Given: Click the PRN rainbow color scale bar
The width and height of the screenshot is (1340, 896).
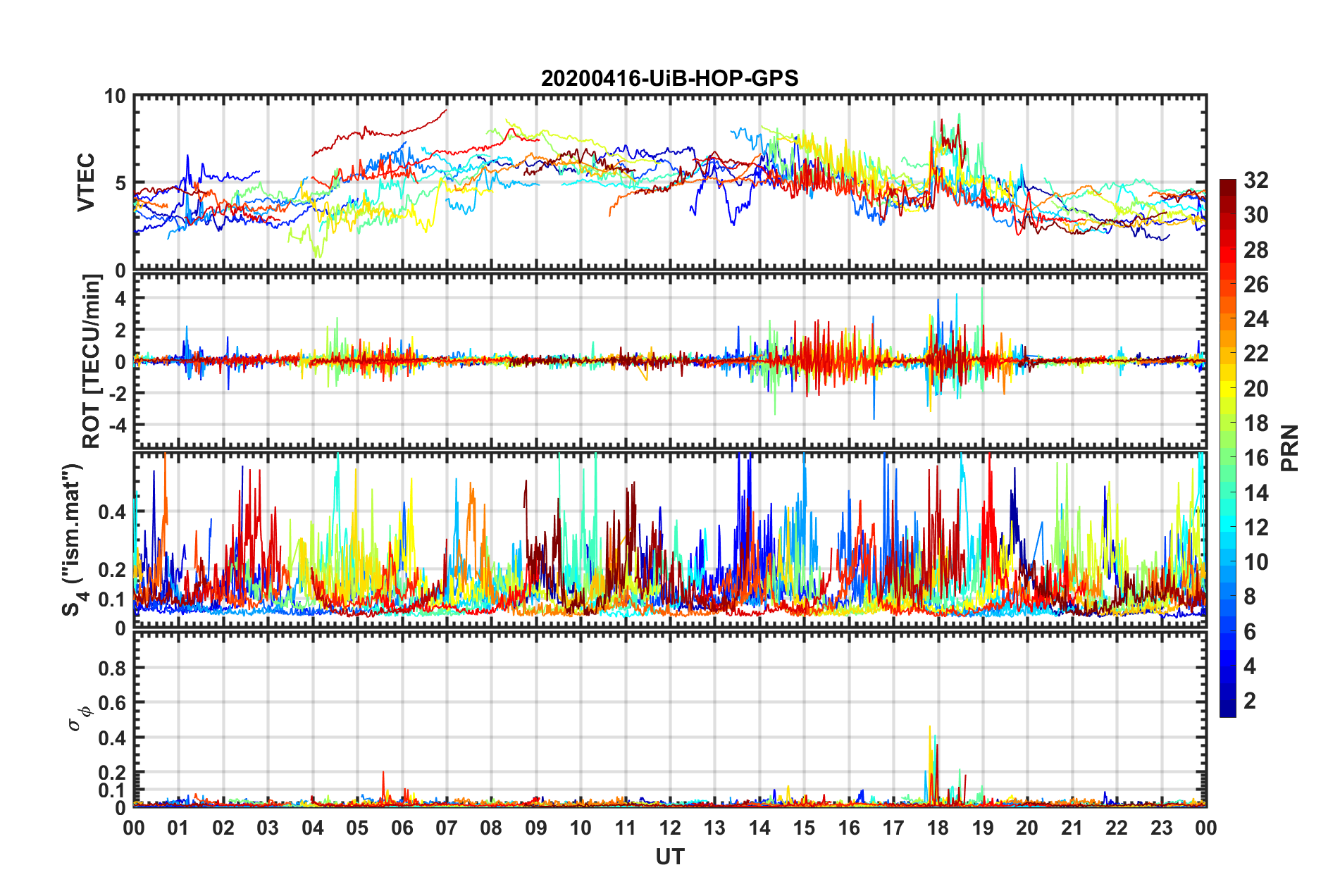Looking at the screenshot, I should [1227, 448].
